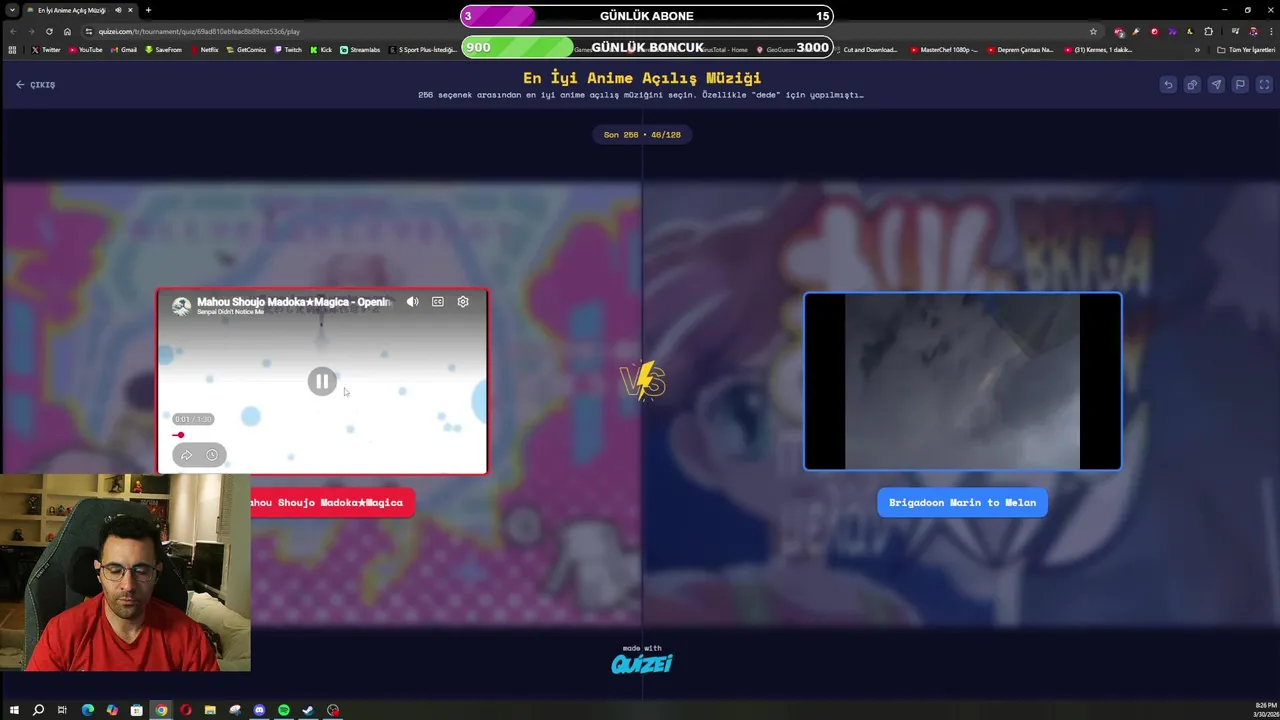The image size is (1280, 720).
Task: Enter fullscreen mode for the quiz
Action: pyautogui.click(x=1264, y=85)
